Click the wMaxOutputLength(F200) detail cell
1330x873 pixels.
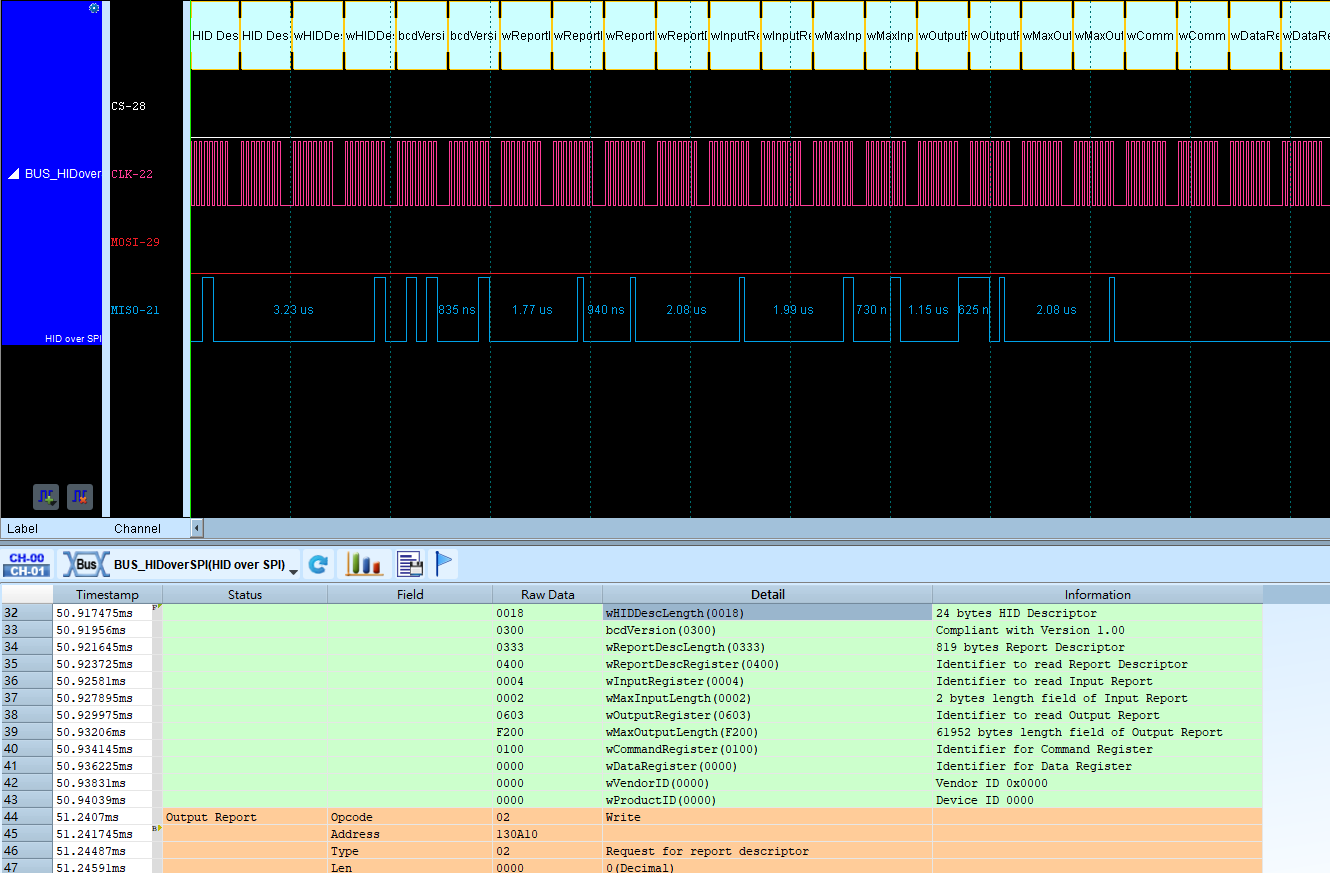(768, 732)
